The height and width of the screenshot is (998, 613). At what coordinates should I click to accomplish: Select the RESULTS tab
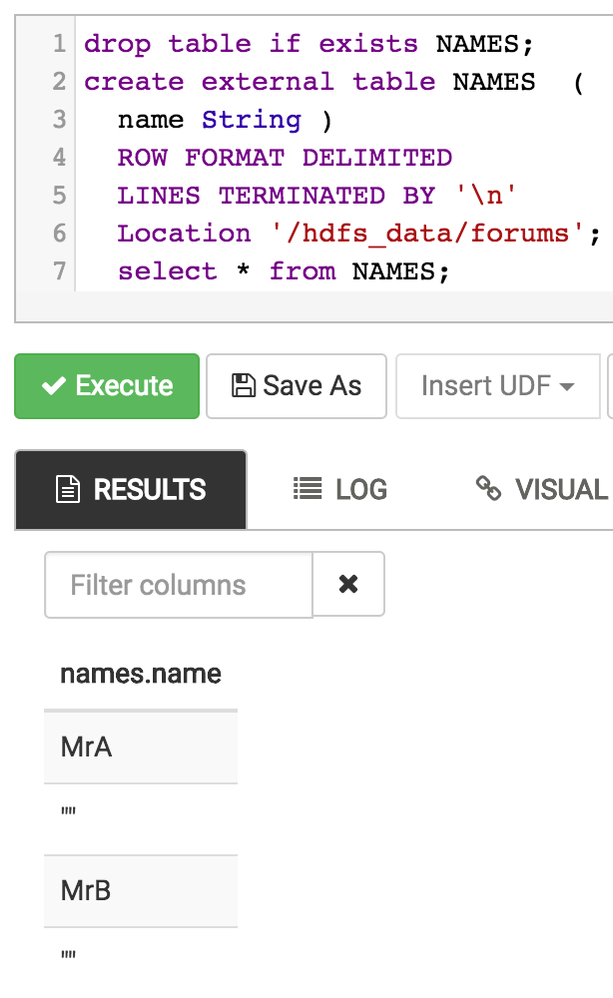point(130,489)
